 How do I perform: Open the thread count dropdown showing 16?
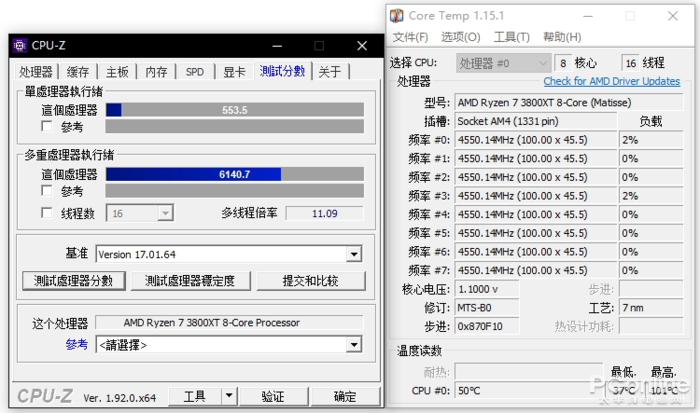tap(140, 213)
